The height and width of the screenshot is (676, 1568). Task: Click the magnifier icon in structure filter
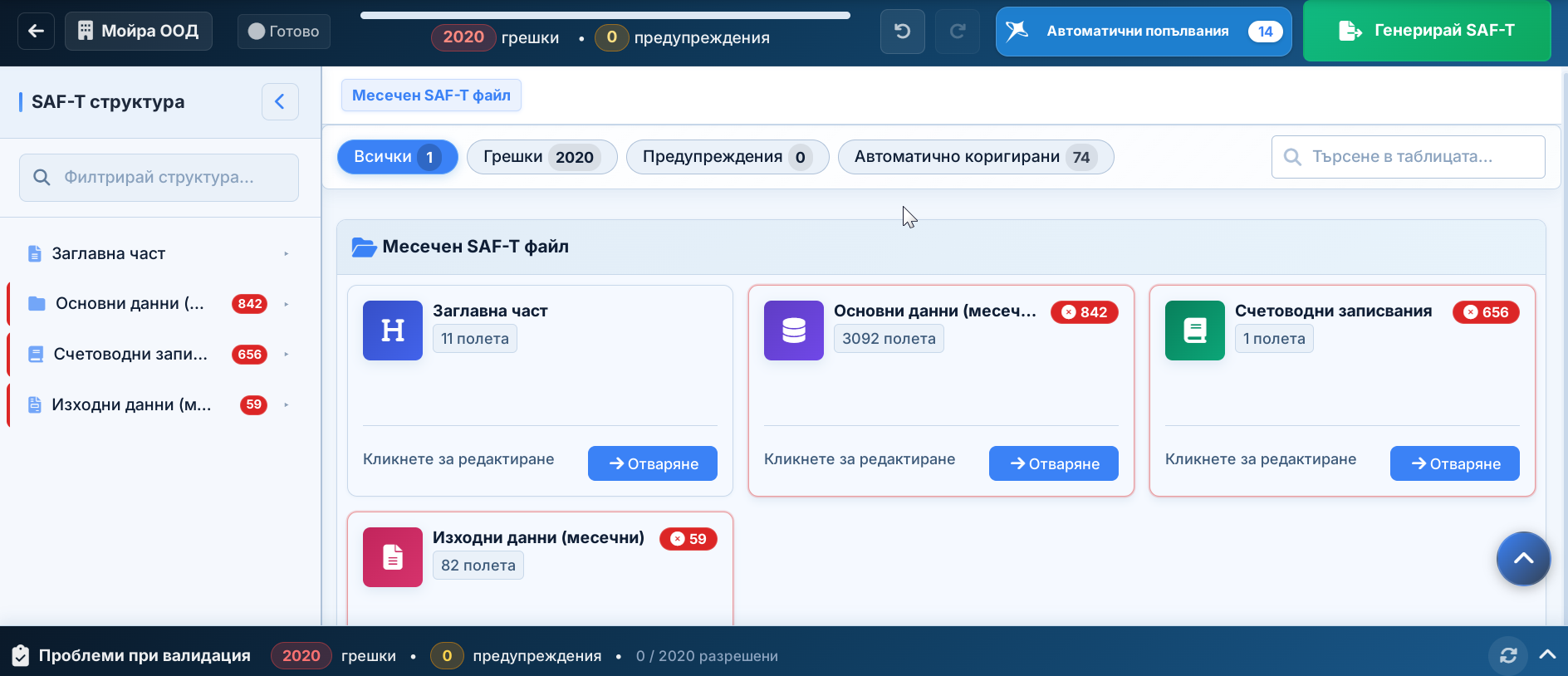point(42,177)
